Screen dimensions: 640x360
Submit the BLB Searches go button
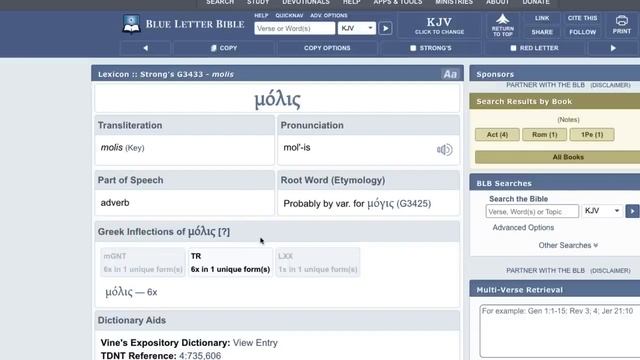[632, 211]
